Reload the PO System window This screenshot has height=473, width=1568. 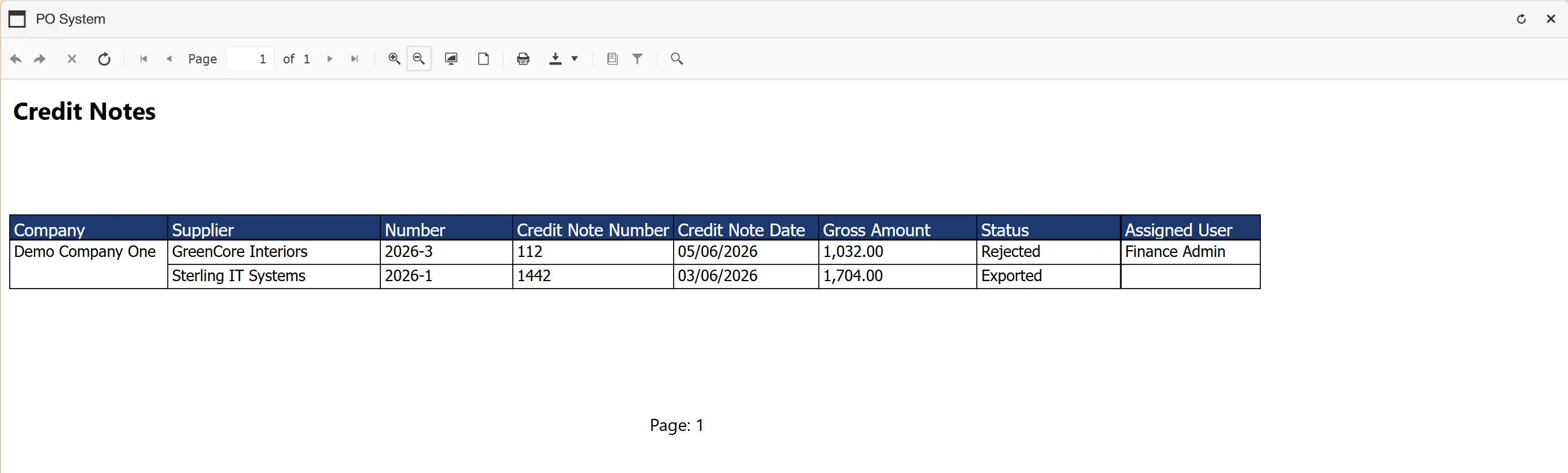1521,19
